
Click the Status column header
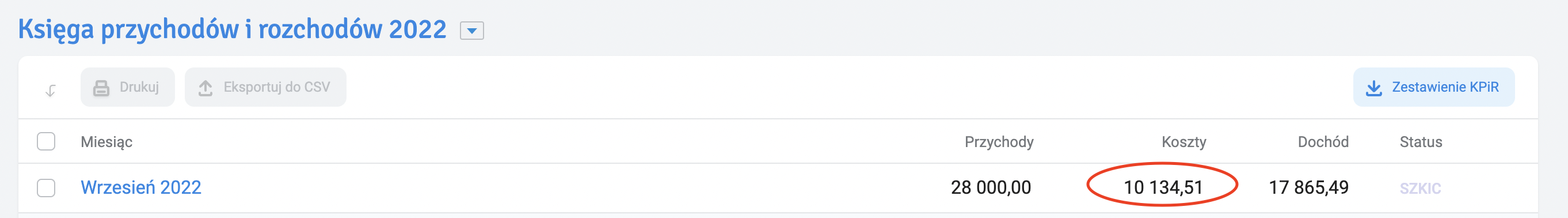pos(1421,142)
